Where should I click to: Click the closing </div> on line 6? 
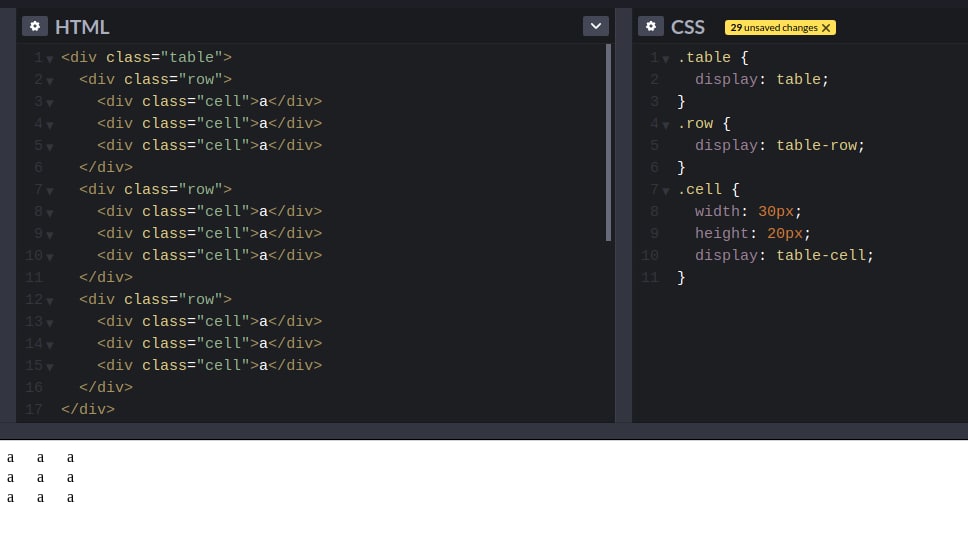[x=106, y=167]
